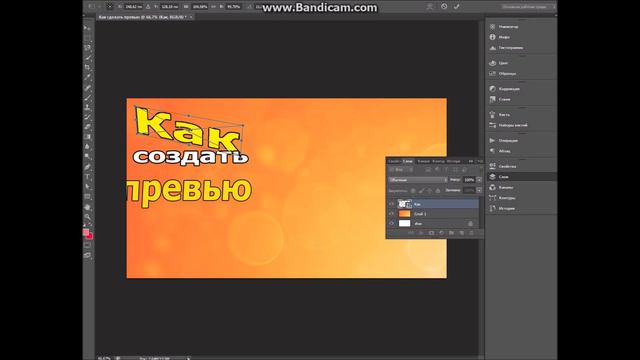Image resolution: width=640 pixels, height=360 pixels.
Task: Cancel transform with circle-slash button
Action: [x=444, y=7]
